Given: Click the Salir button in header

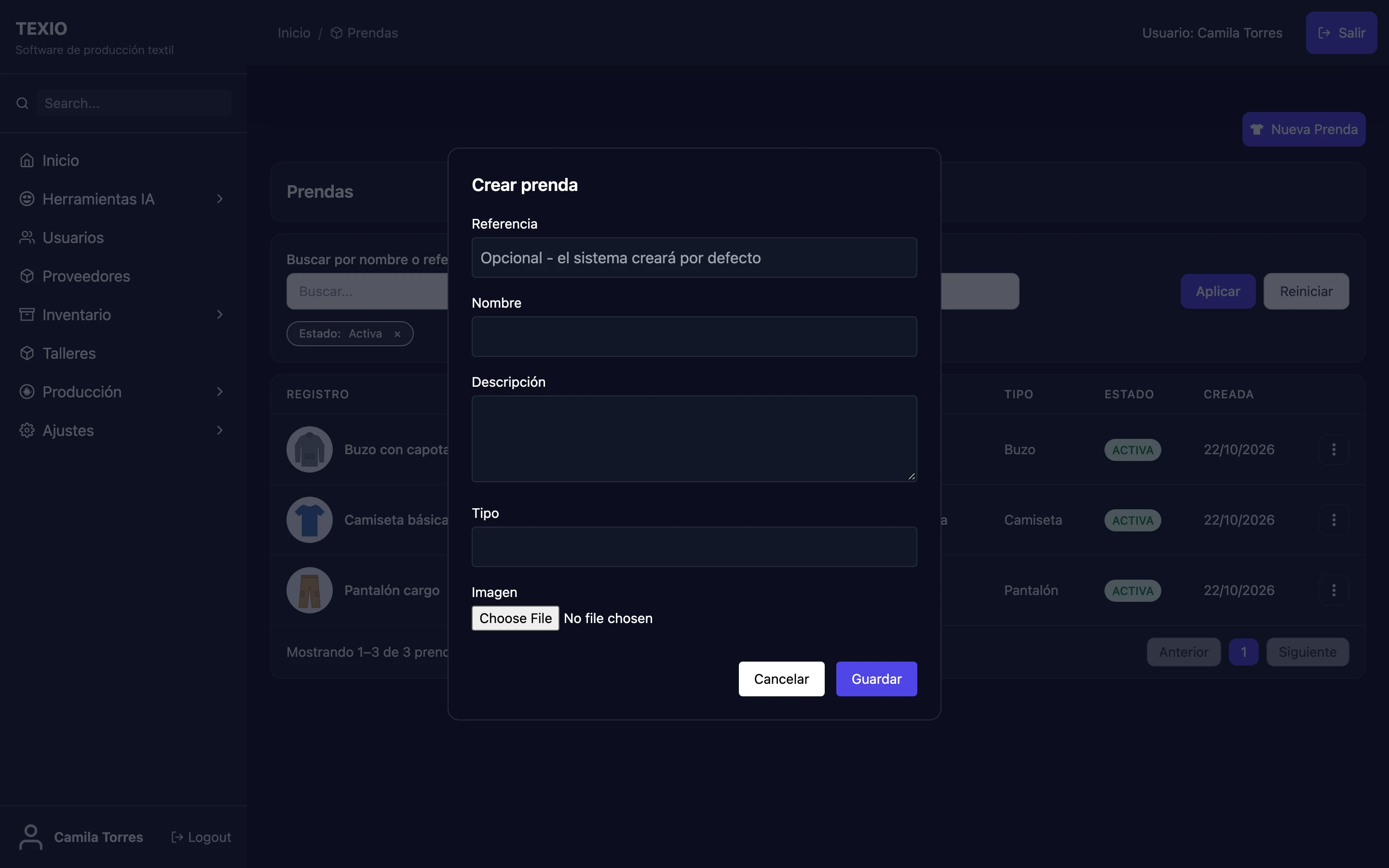Looking at the screenshot, I should (x=1341, y=33).
